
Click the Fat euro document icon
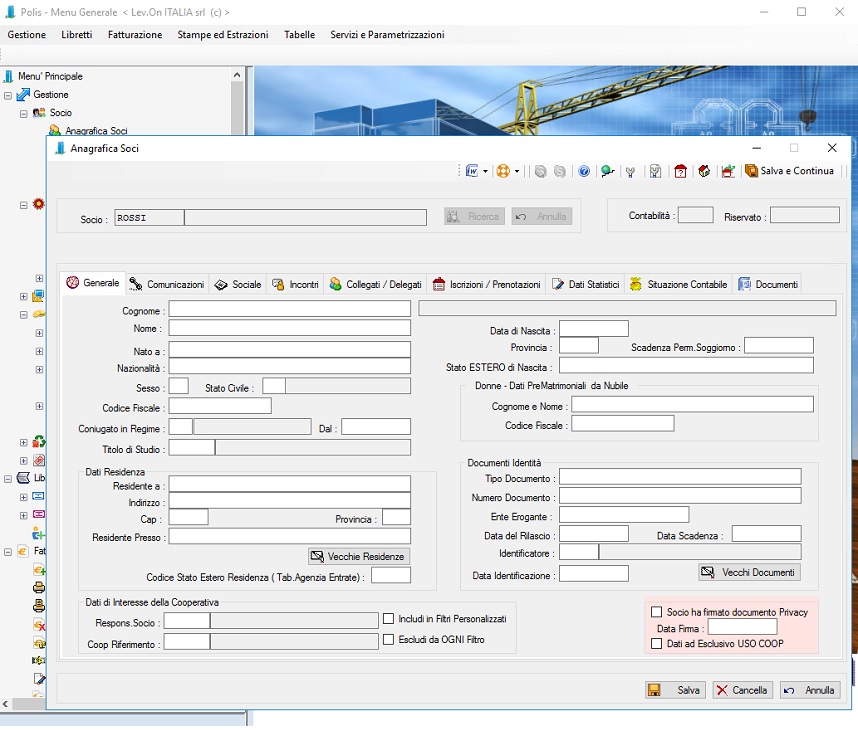click(x=23, y=551)
